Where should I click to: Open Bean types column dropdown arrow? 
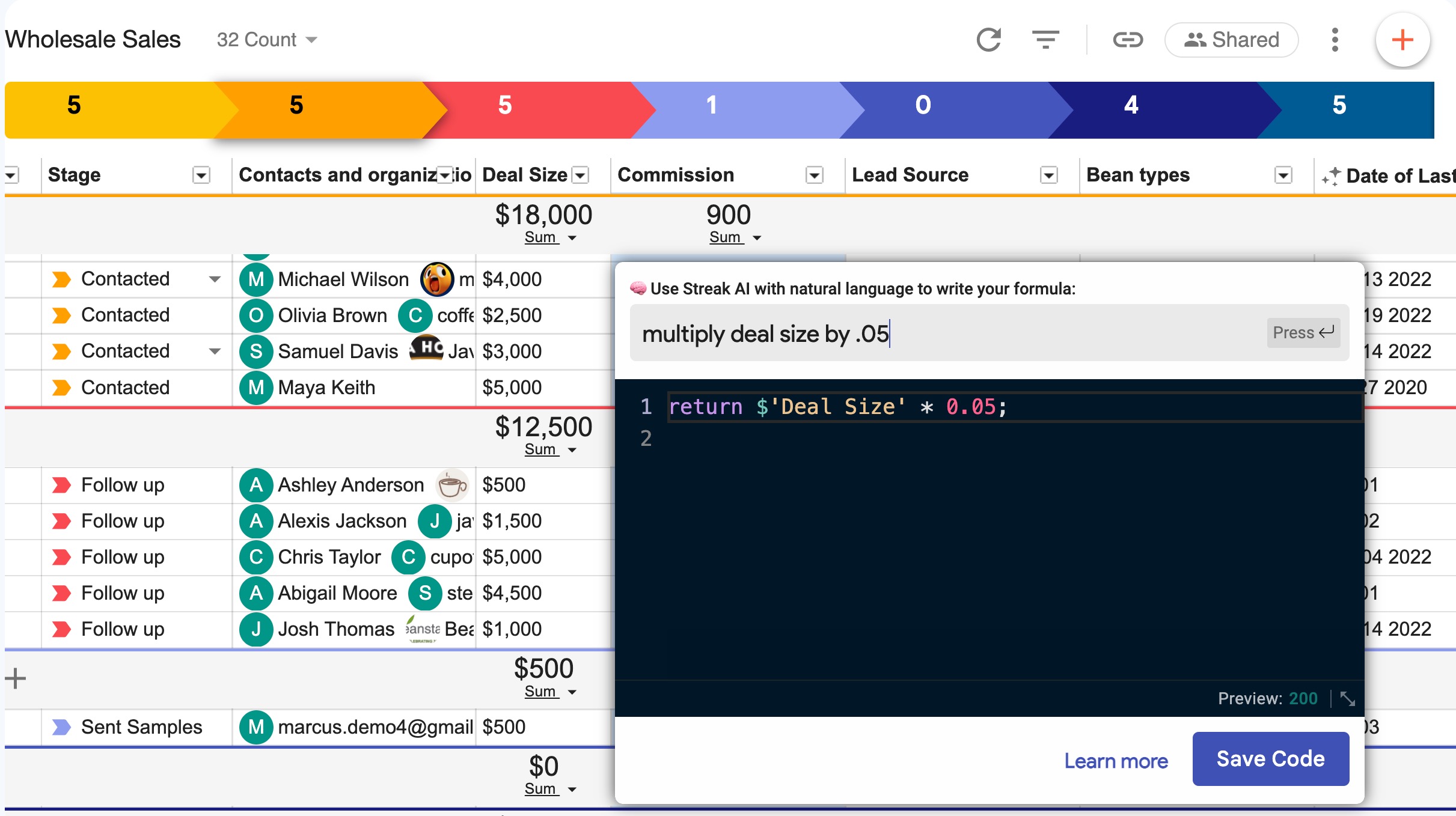(1283, 175)
